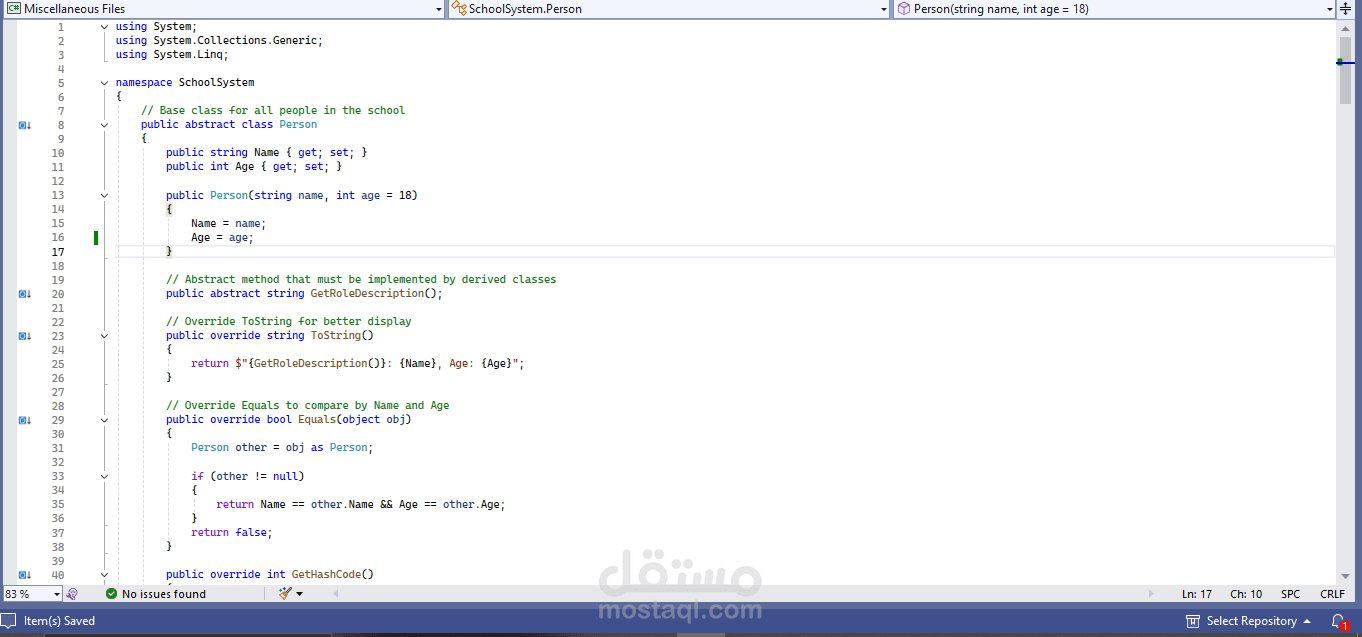Screen dimensions: 1362x637
Task: Open the Person constructor member dropdown
Action: 1114,9
